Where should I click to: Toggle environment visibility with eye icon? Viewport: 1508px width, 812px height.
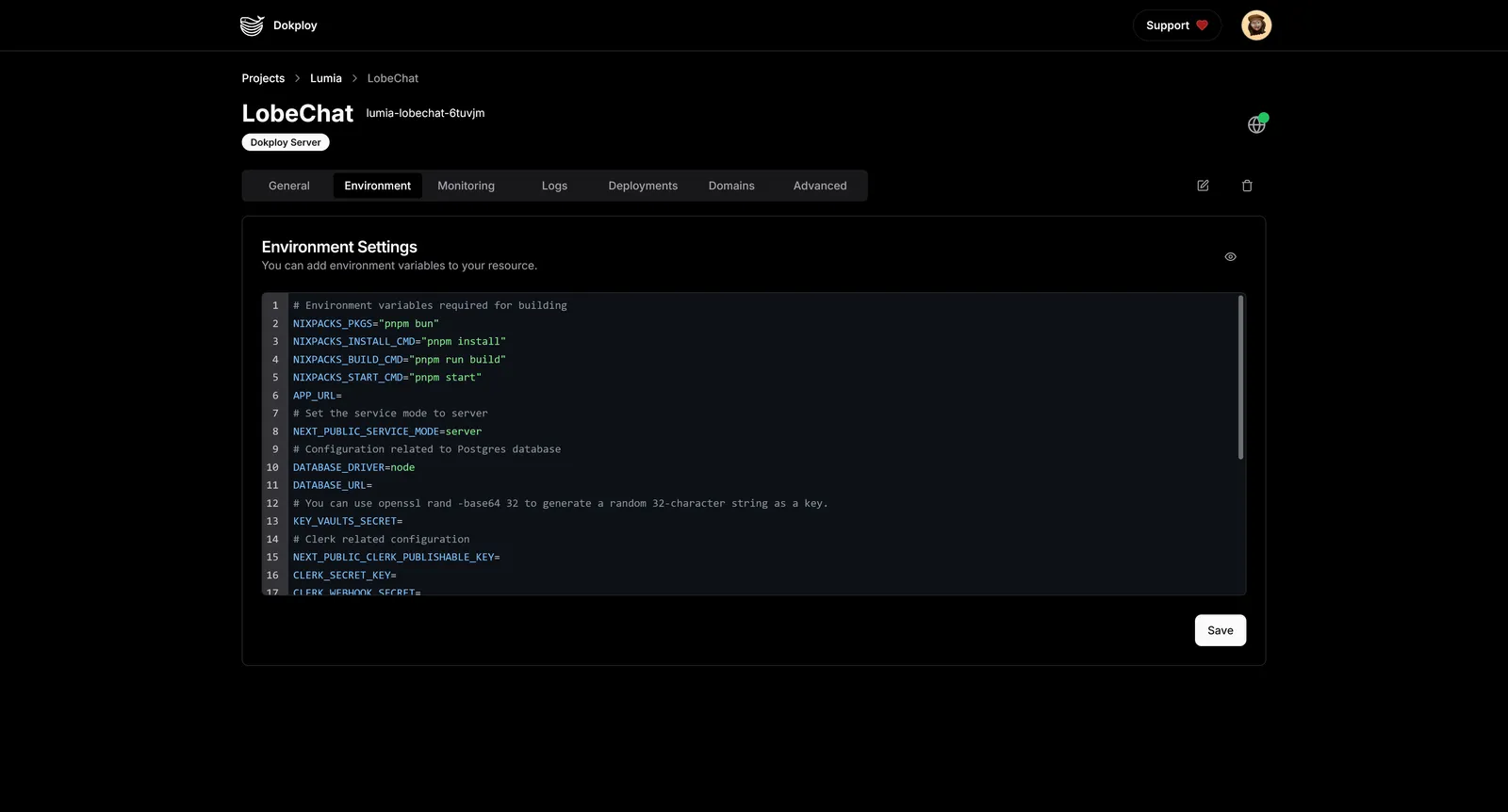[x=1230, y=256]
